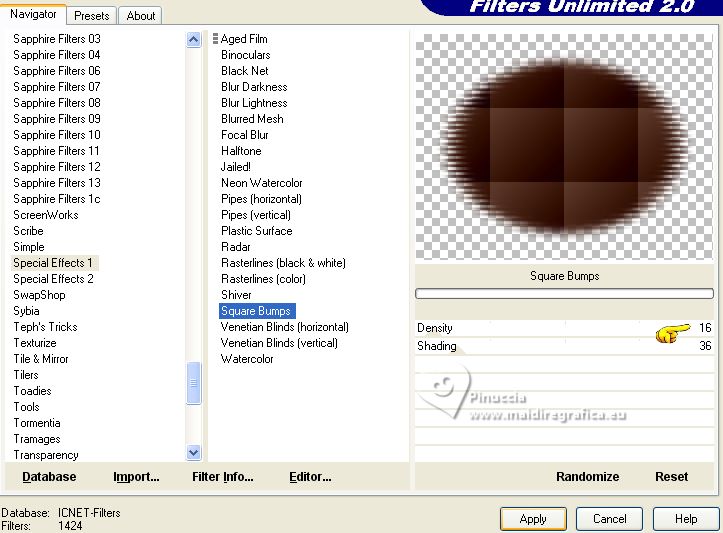The height and width of the screenshot is (533, 723).
Task: Select Sapphire Filters 08 category
Action: click(x=57, y=103)
